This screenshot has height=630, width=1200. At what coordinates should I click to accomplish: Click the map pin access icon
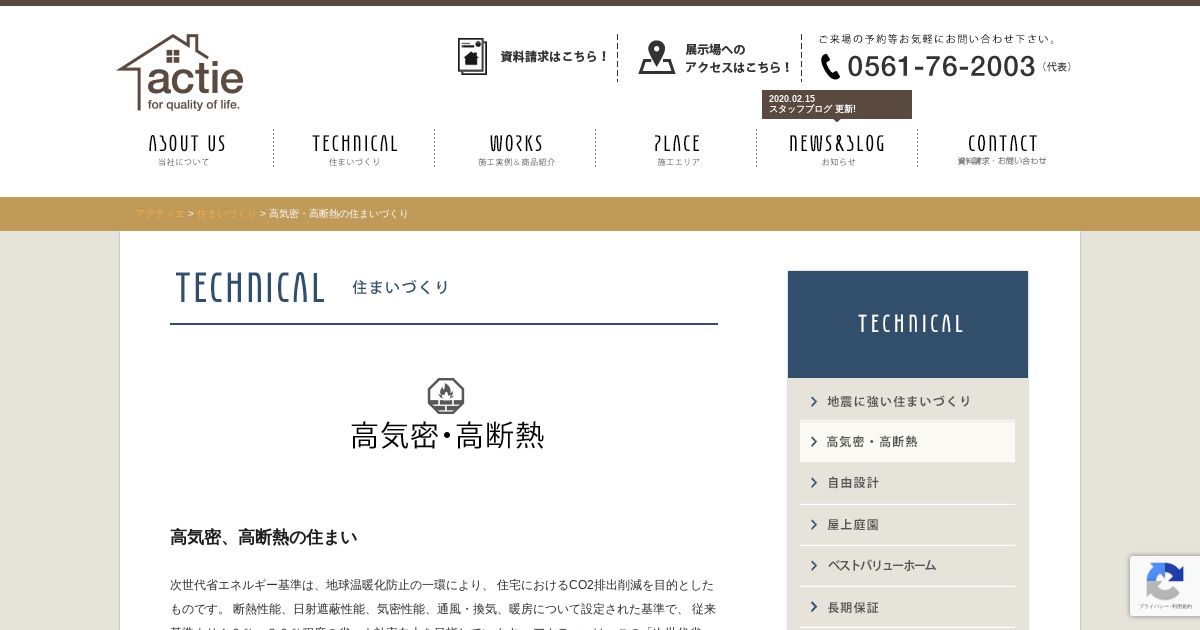point(657,57)
